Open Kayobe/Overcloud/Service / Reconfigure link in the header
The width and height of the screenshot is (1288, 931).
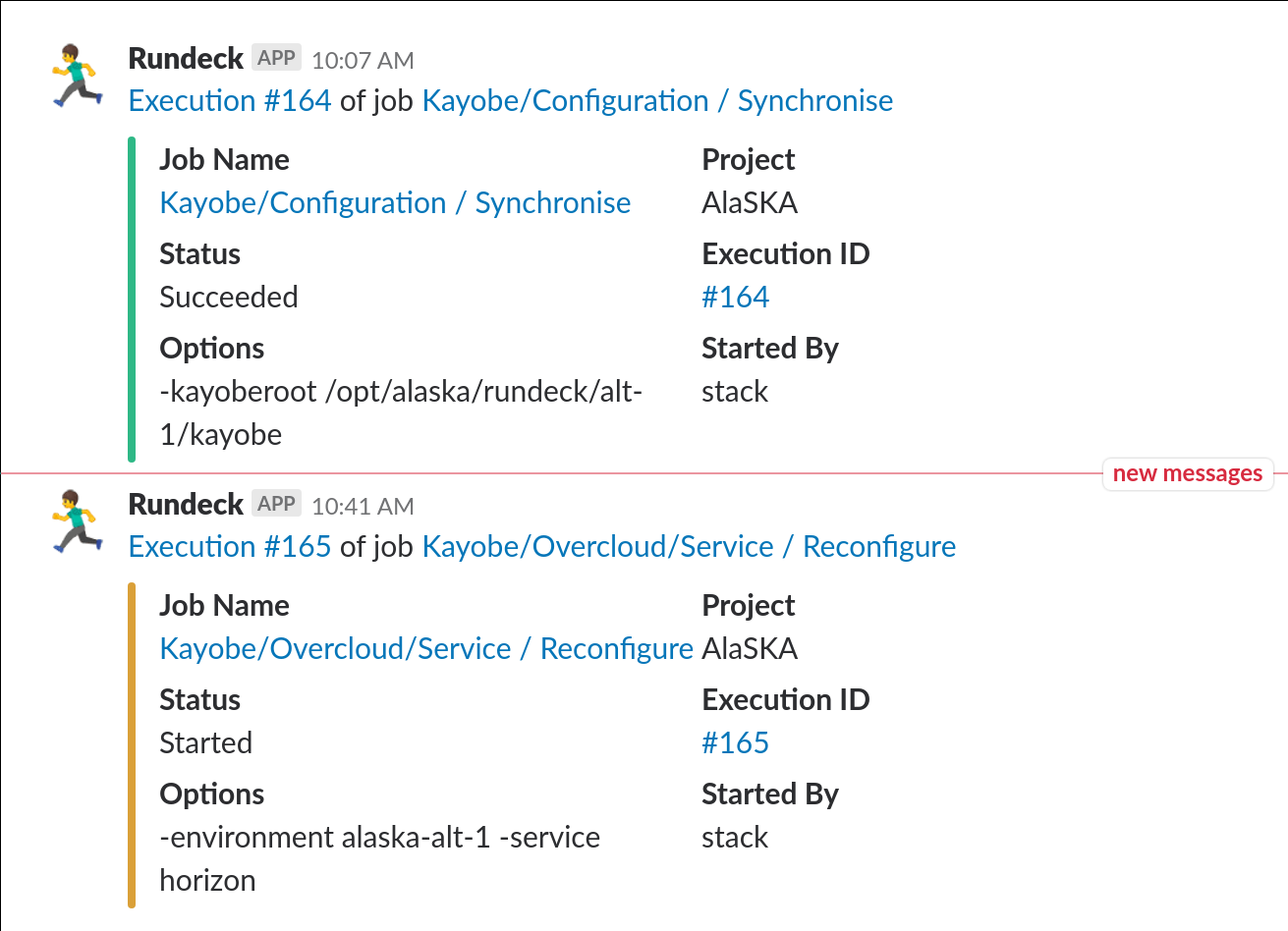689,547
